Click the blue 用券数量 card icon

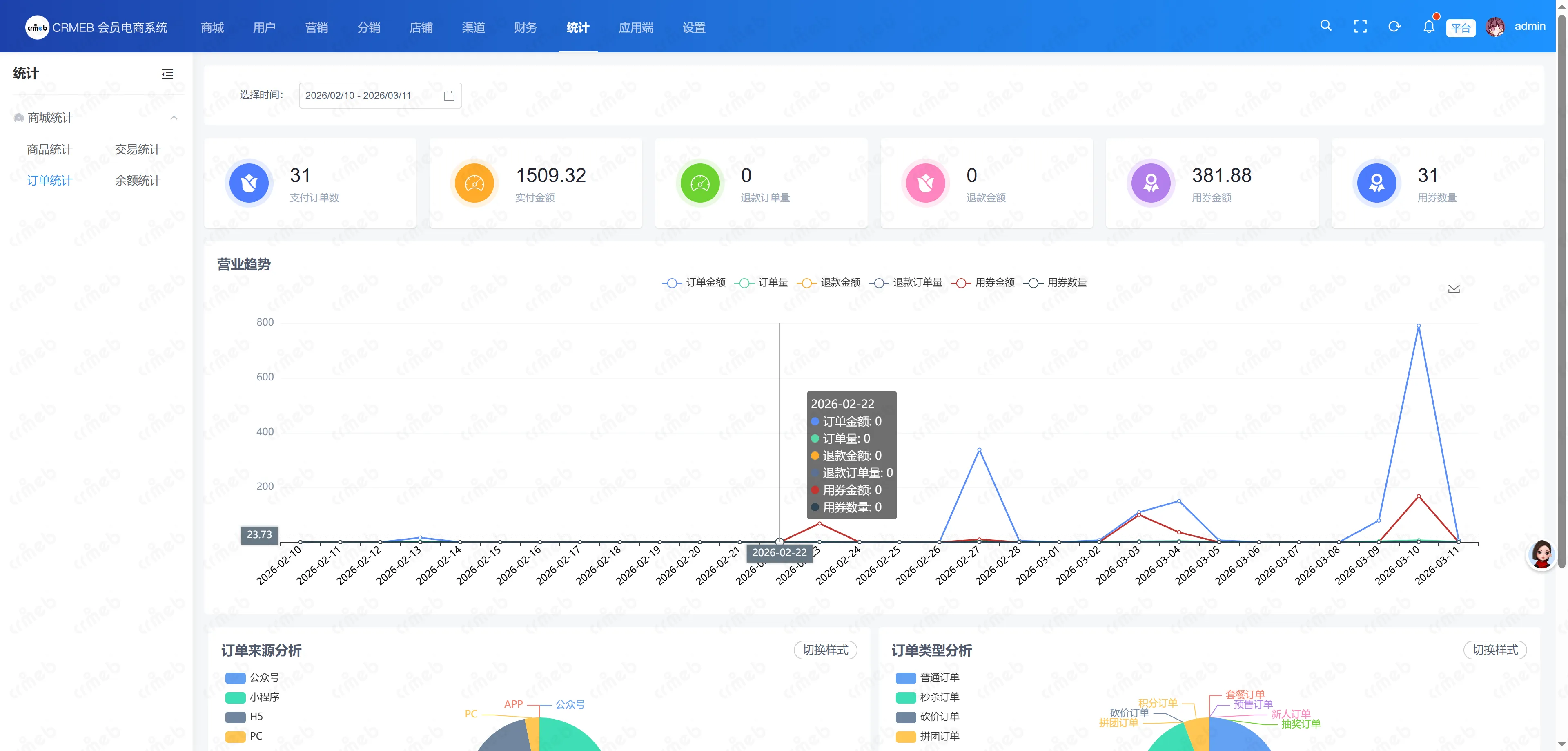click(x=1376, y=183)
